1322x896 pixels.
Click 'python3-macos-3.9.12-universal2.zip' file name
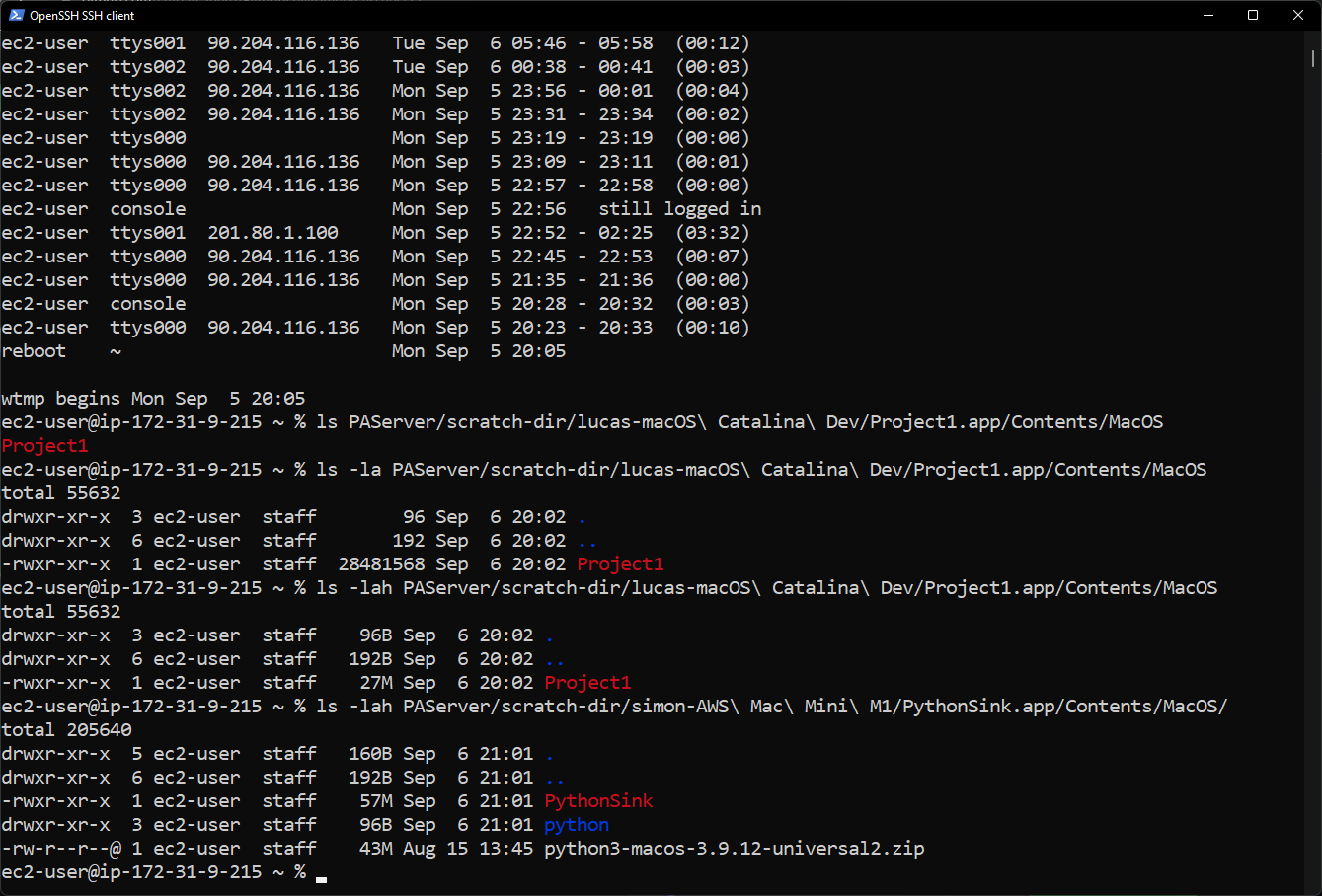(x=735, y=849)
